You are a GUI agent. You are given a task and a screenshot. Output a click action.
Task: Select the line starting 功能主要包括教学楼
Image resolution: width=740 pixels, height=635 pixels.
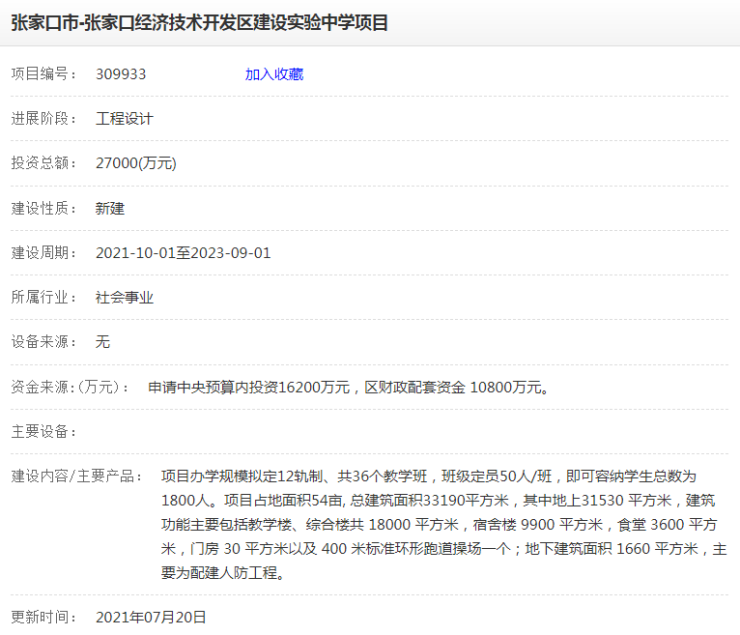[439, 525]
